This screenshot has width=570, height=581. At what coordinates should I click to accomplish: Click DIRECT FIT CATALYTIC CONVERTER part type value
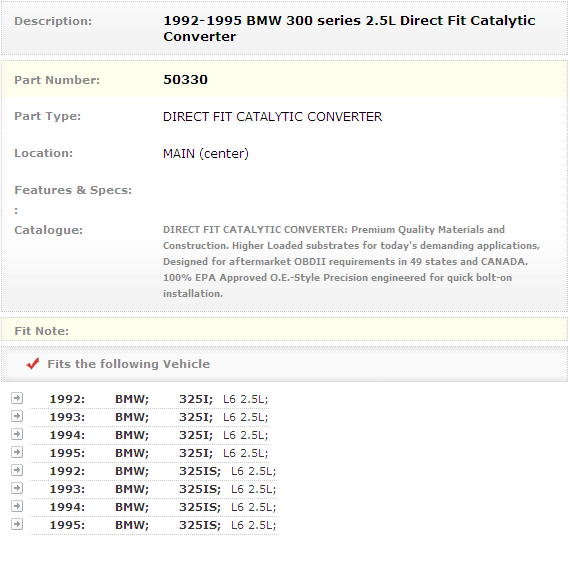click(272, 117)
